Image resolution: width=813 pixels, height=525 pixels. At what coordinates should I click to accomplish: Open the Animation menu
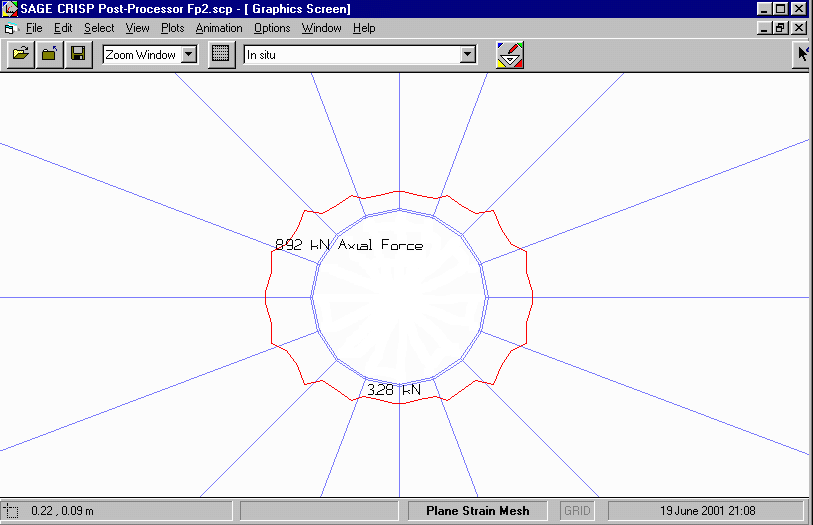tap(219, 28)
